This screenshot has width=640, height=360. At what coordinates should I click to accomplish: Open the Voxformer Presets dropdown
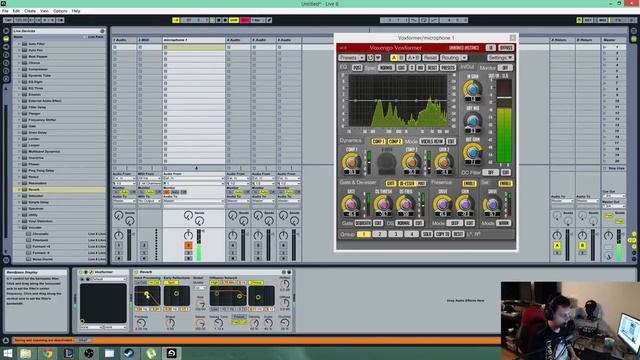(351, 58)
